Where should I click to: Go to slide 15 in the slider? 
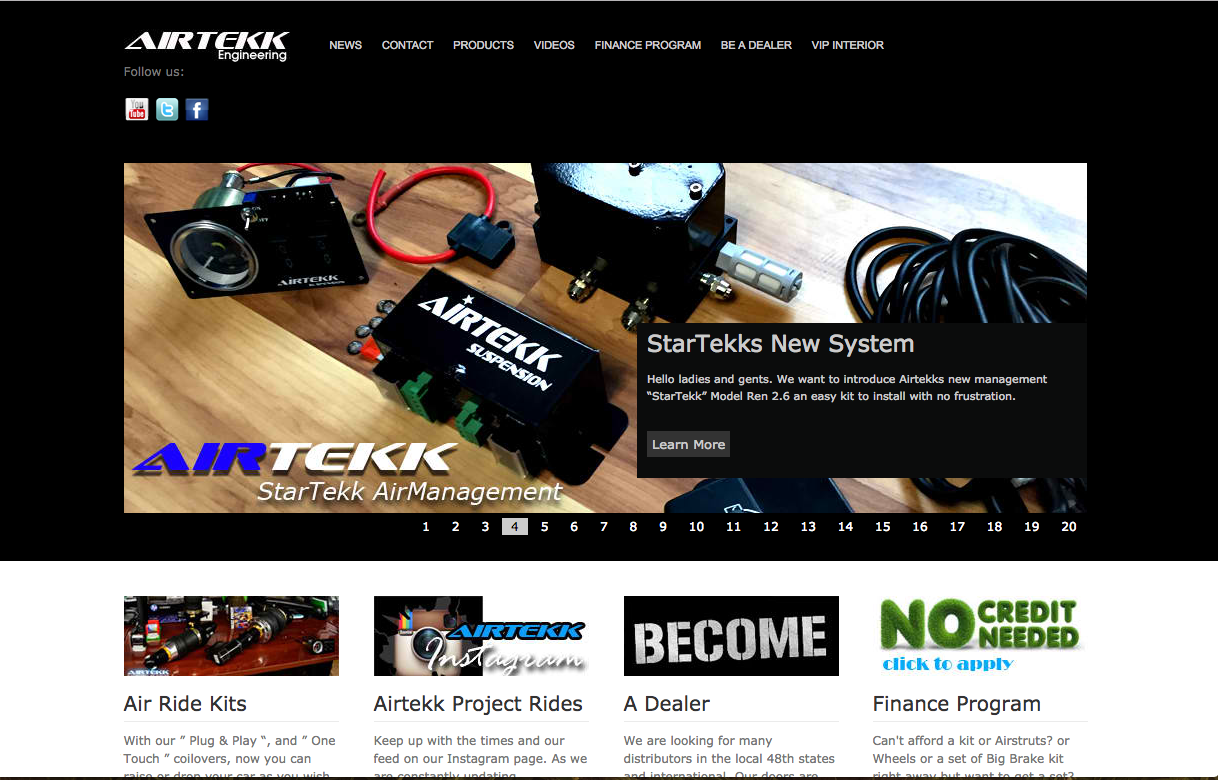(x=882, y=527)
